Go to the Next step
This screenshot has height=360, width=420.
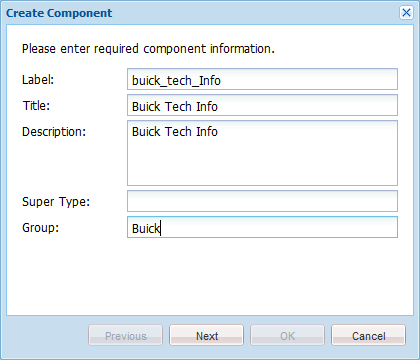(x=207, y=335)
